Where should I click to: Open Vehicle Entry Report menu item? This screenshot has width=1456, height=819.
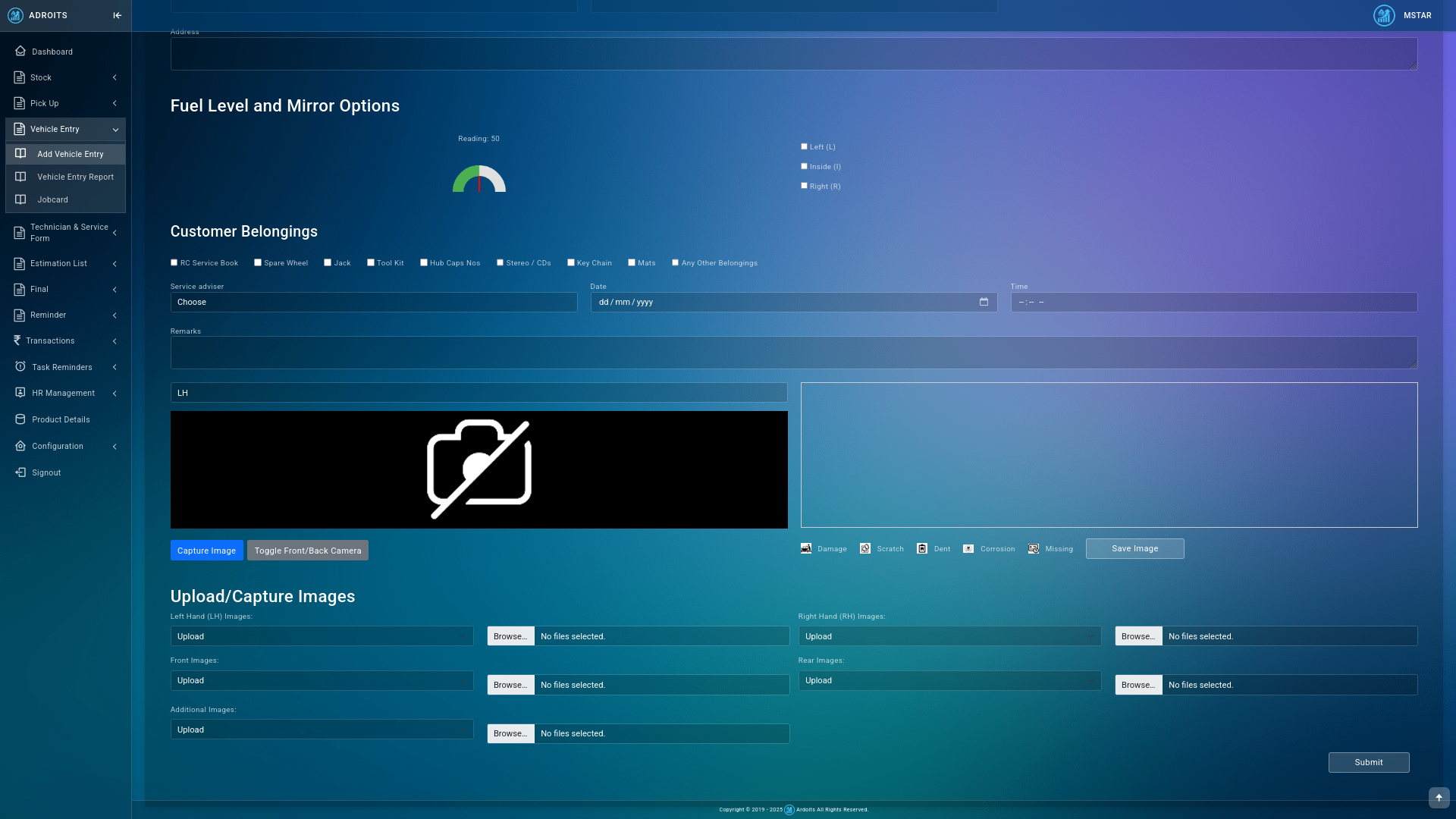(75, 177)
